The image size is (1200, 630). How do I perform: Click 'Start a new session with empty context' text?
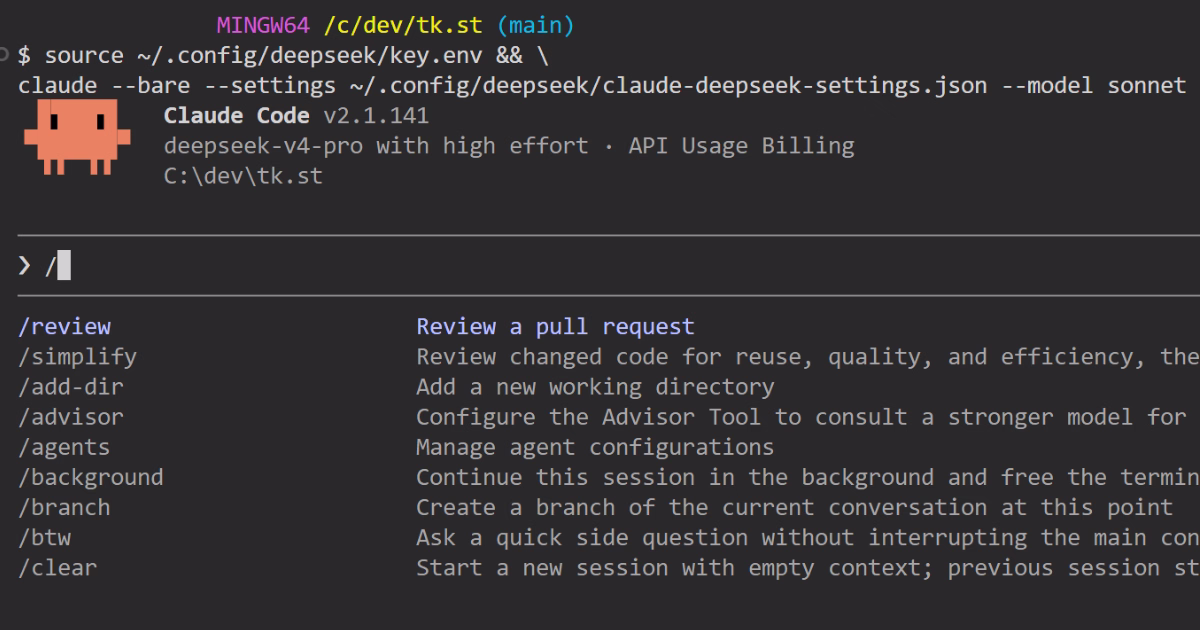point(808,567)
